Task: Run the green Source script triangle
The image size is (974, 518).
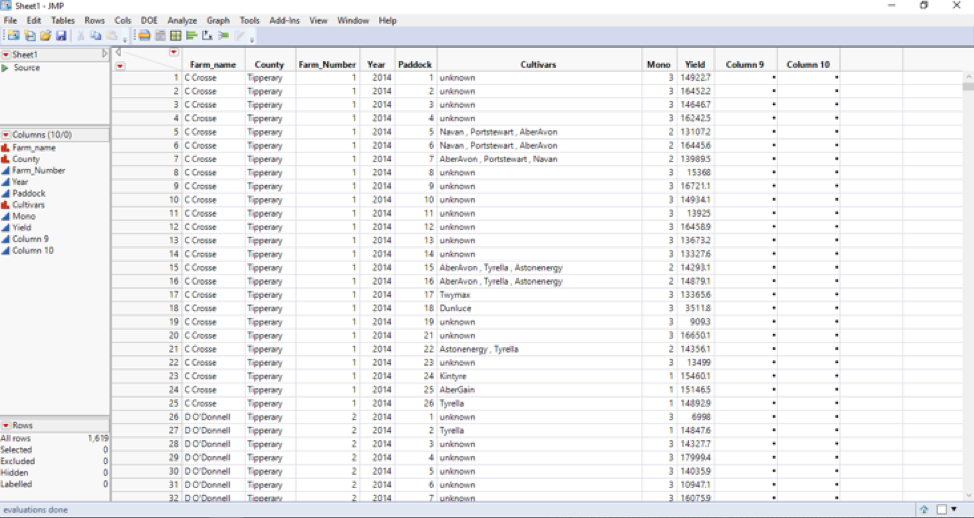Action: coord(5,68)
